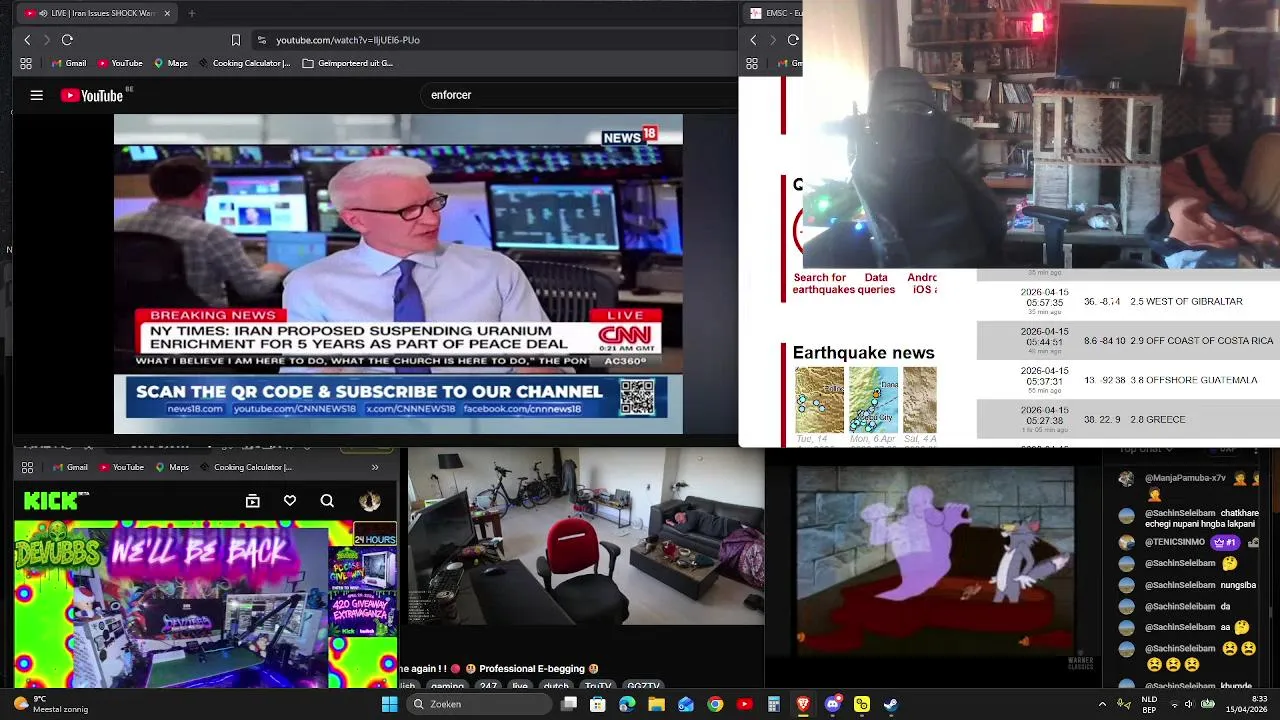Select 'OFF COAST OF COSTA RICA' earthquake row
The height and width of the screenshot is (720, 1280).
(1128, 340)
